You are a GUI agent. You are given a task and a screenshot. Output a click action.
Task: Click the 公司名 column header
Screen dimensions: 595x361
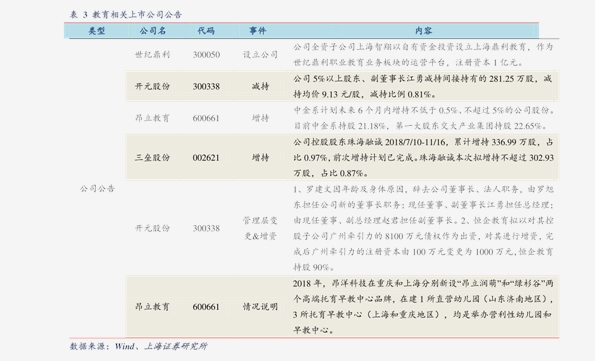pos(153,31)
